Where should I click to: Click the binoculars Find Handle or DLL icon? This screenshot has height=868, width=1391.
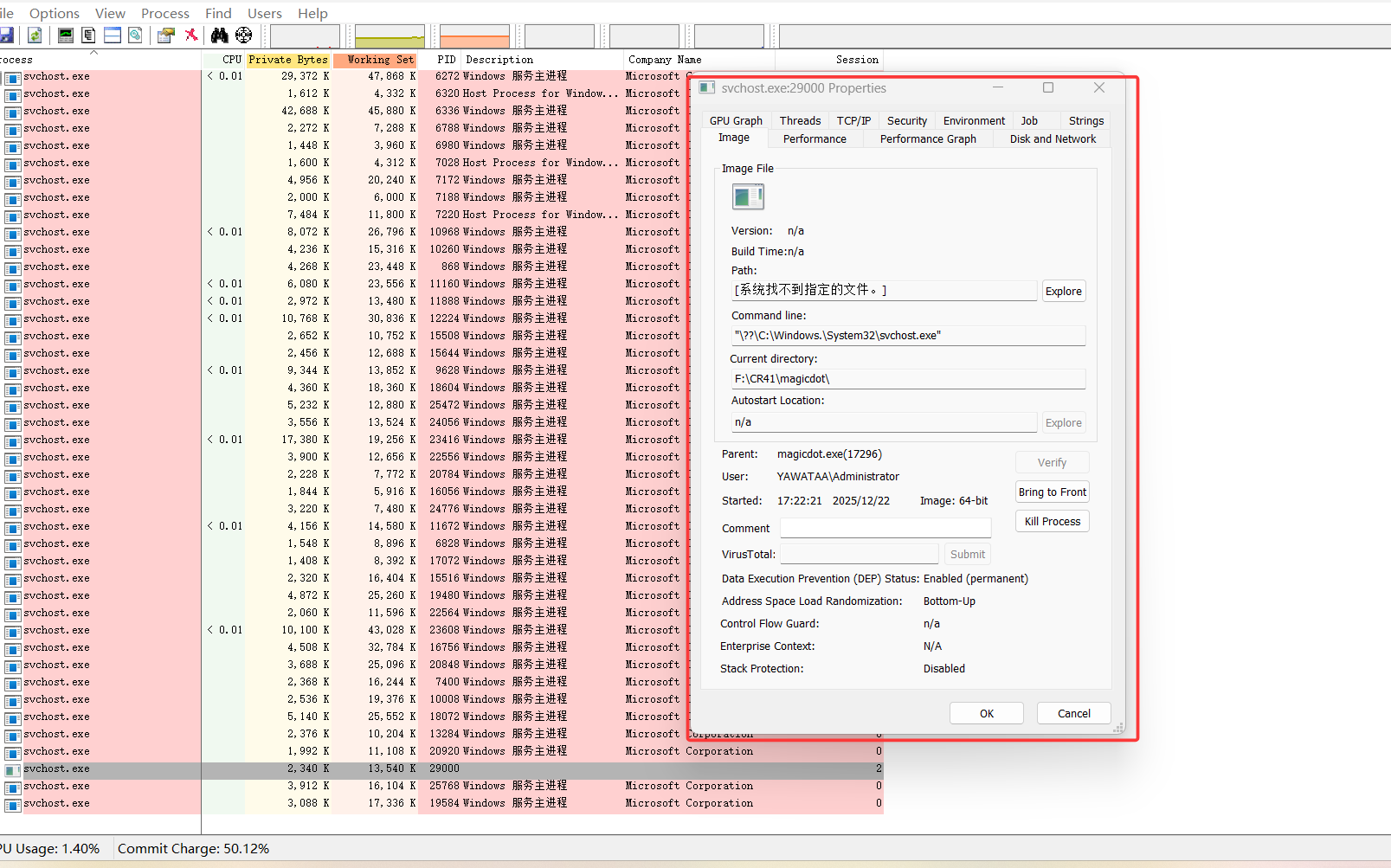[220, 35]
